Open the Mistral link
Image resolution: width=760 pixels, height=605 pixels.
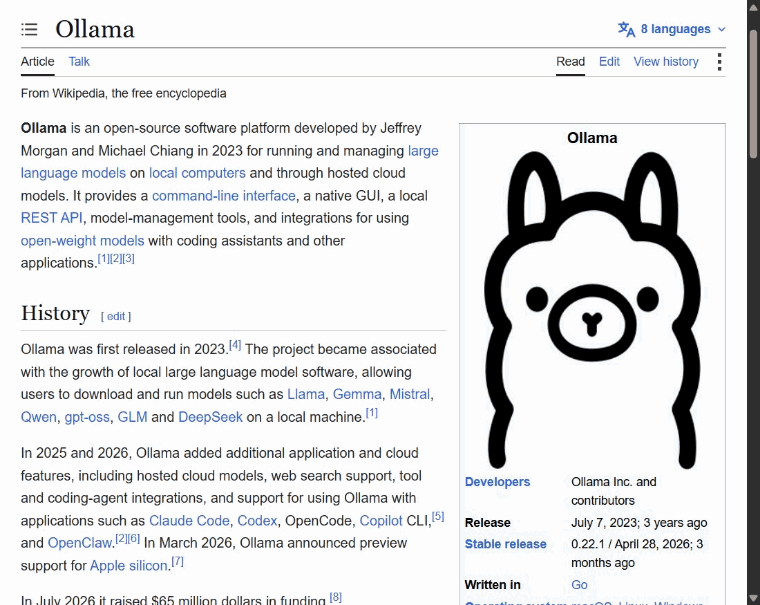(410, 394)
